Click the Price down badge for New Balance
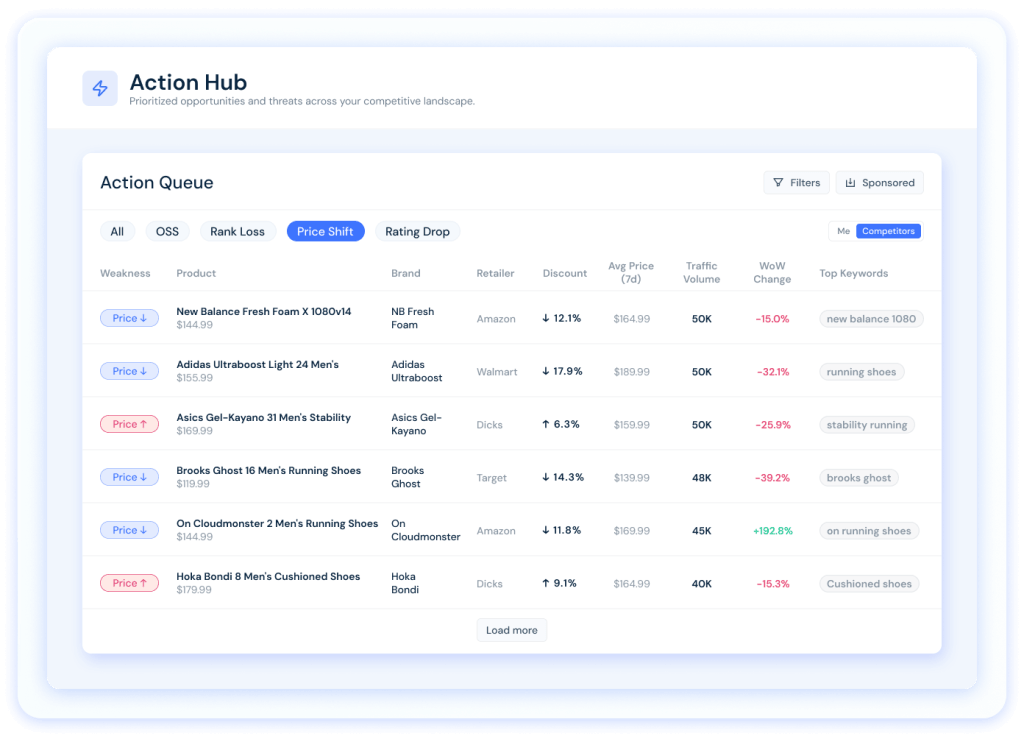The image size is (1024, 736). pyautogui.click(x=129, y=318)
